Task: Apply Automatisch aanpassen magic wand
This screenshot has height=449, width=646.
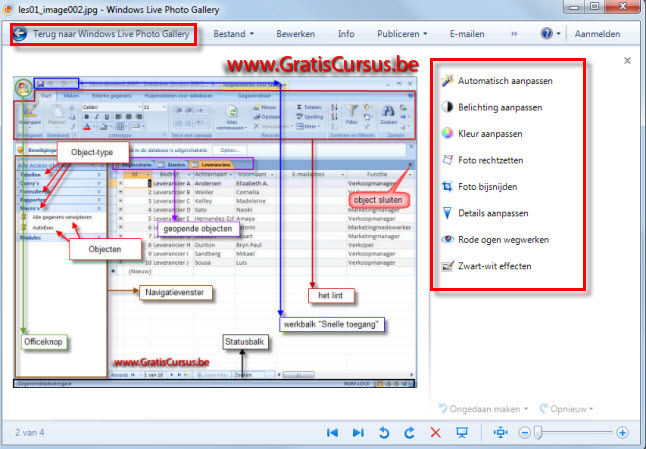Action: pyautogui.click(x=497, y=81)
